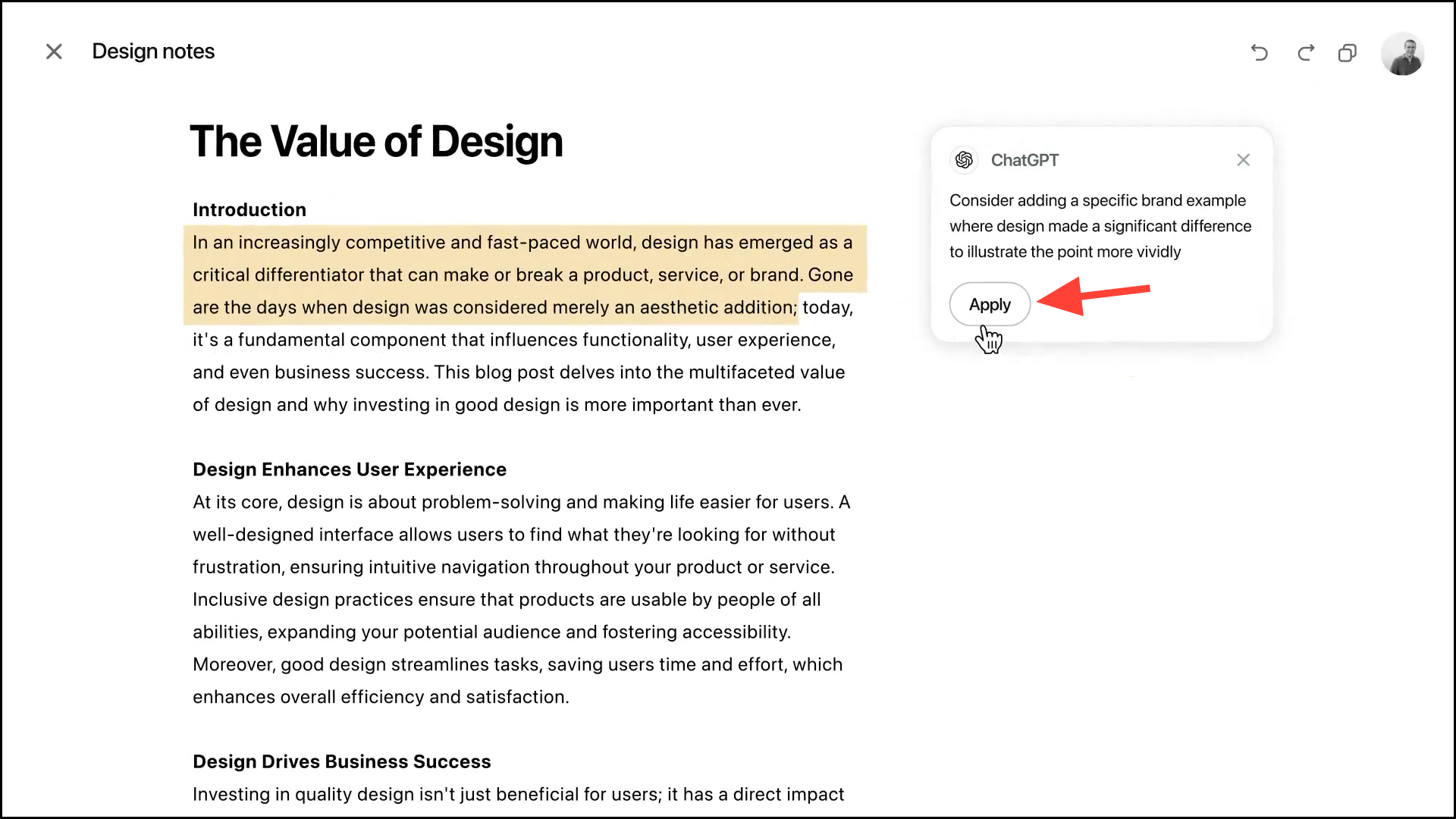The height and width of the screenshot is (819, 1456).
Task: Click the Introduction section heading
Action: [x=249, y=210]
